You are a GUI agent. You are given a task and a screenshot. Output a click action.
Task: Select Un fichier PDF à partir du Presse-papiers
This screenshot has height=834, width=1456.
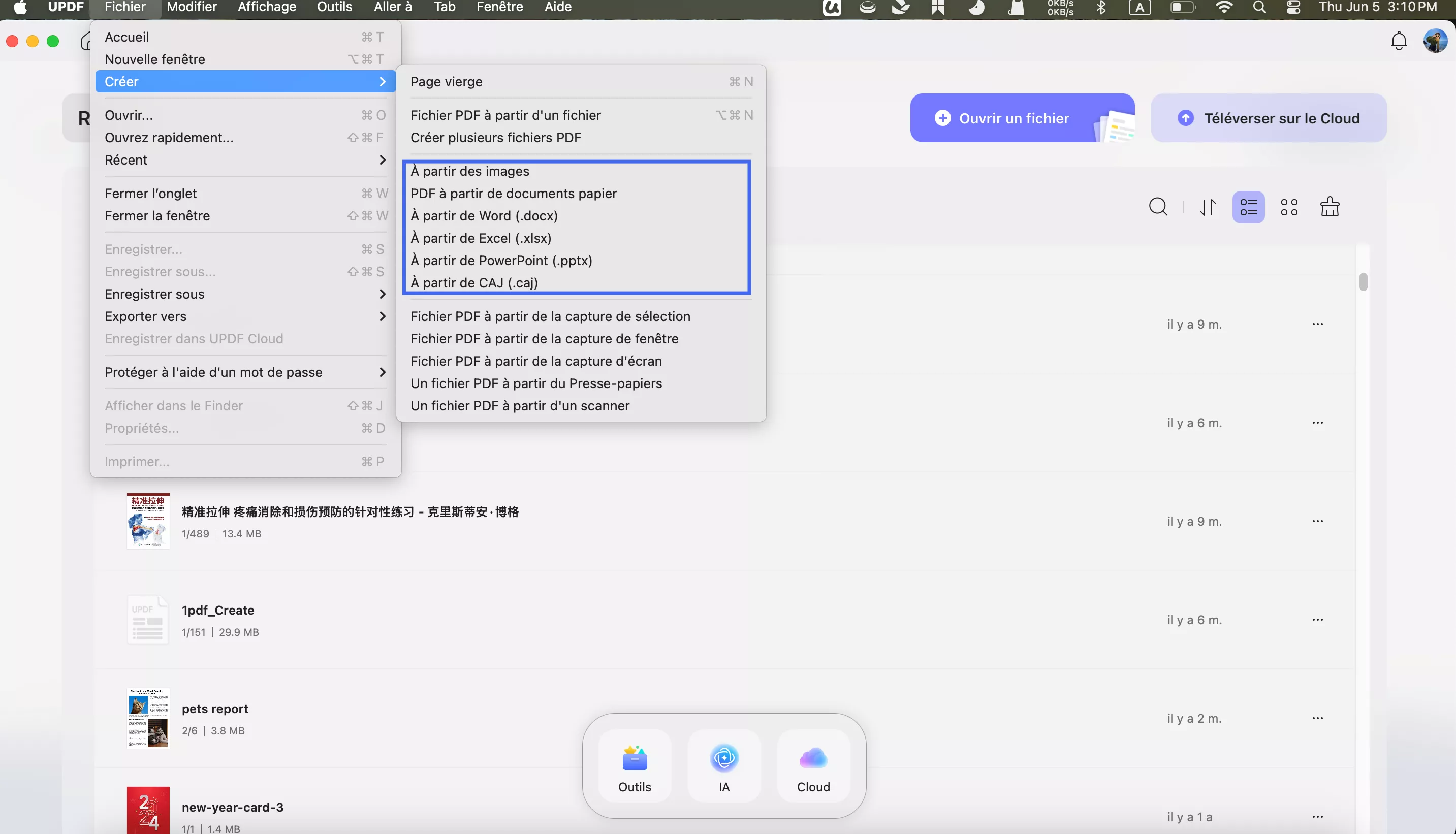[x=581, y=383]
